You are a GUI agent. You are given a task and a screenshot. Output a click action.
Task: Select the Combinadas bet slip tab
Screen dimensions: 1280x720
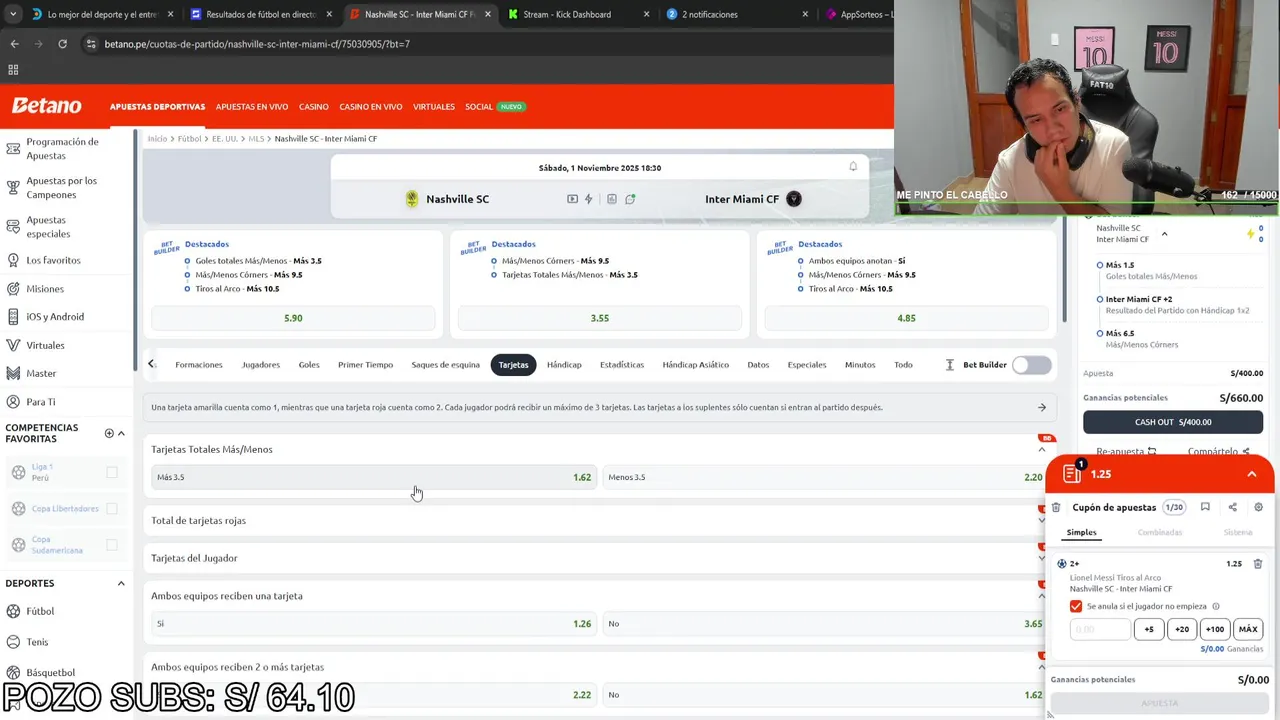[x=1160, y=532]
